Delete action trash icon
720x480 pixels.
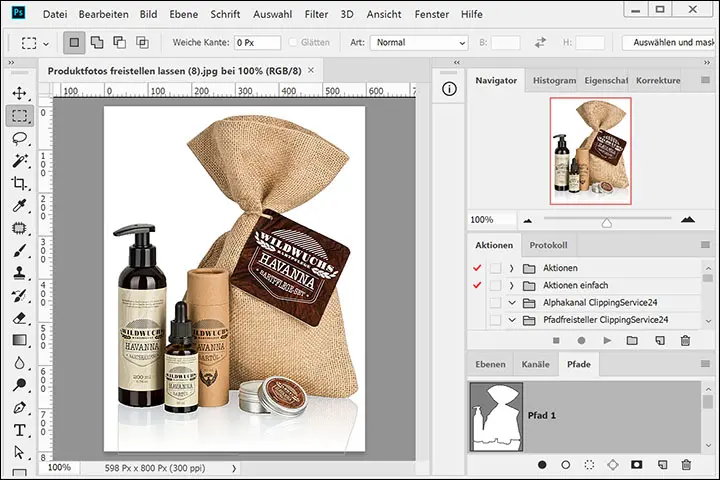pos(685,341)
